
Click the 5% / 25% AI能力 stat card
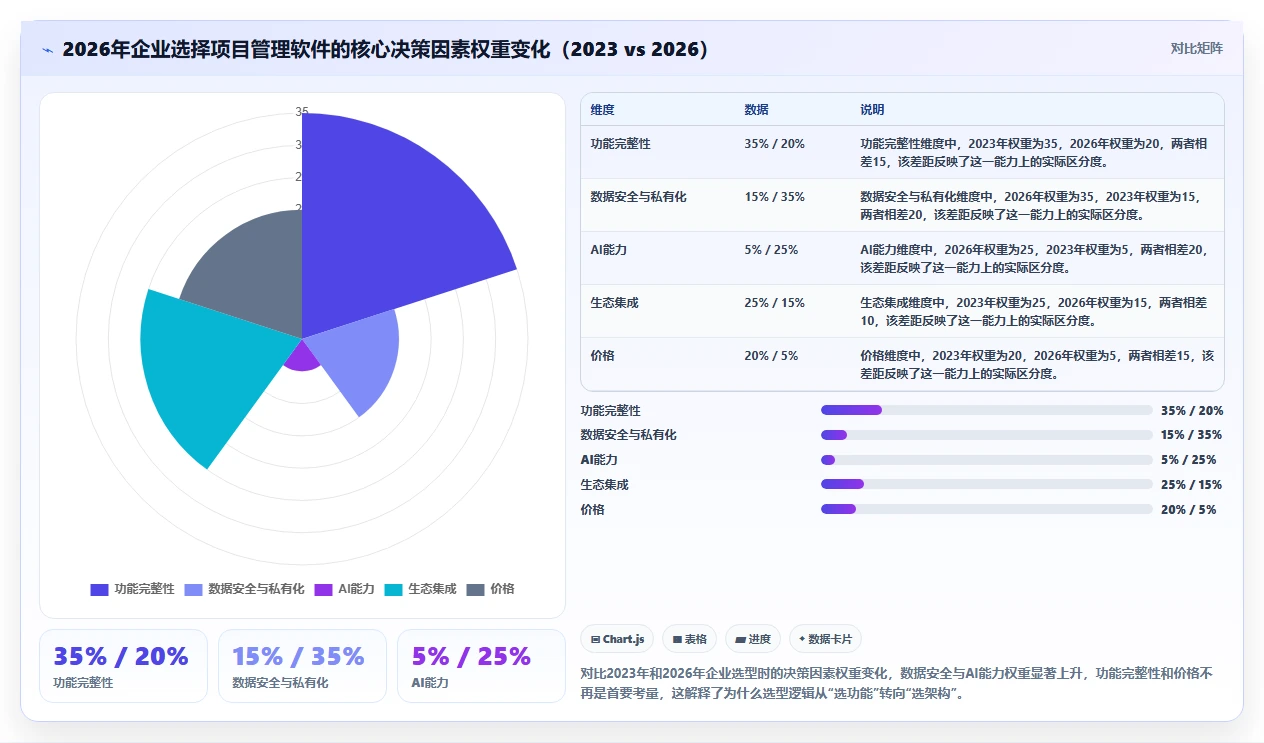pos(481,666)
